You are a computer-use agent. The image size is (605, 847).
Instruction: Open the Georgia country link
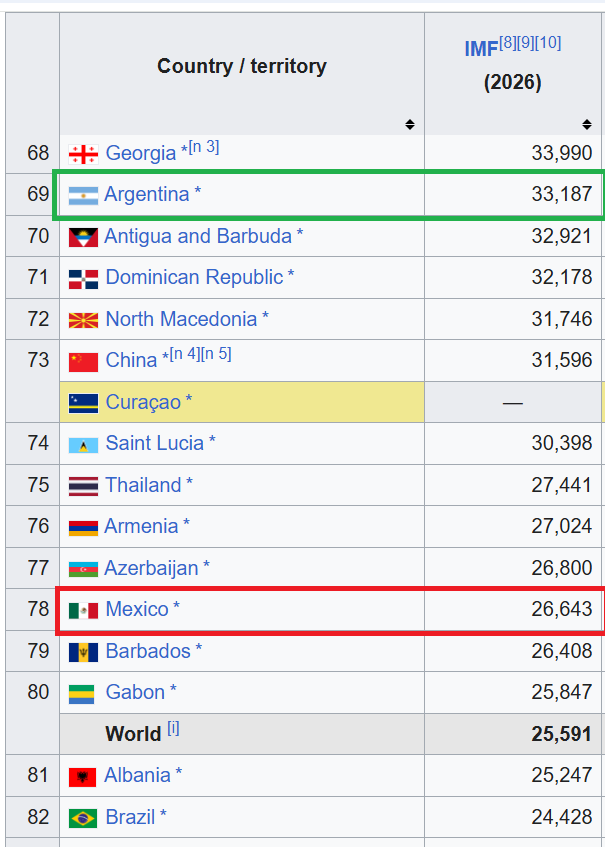pos(141,153)
